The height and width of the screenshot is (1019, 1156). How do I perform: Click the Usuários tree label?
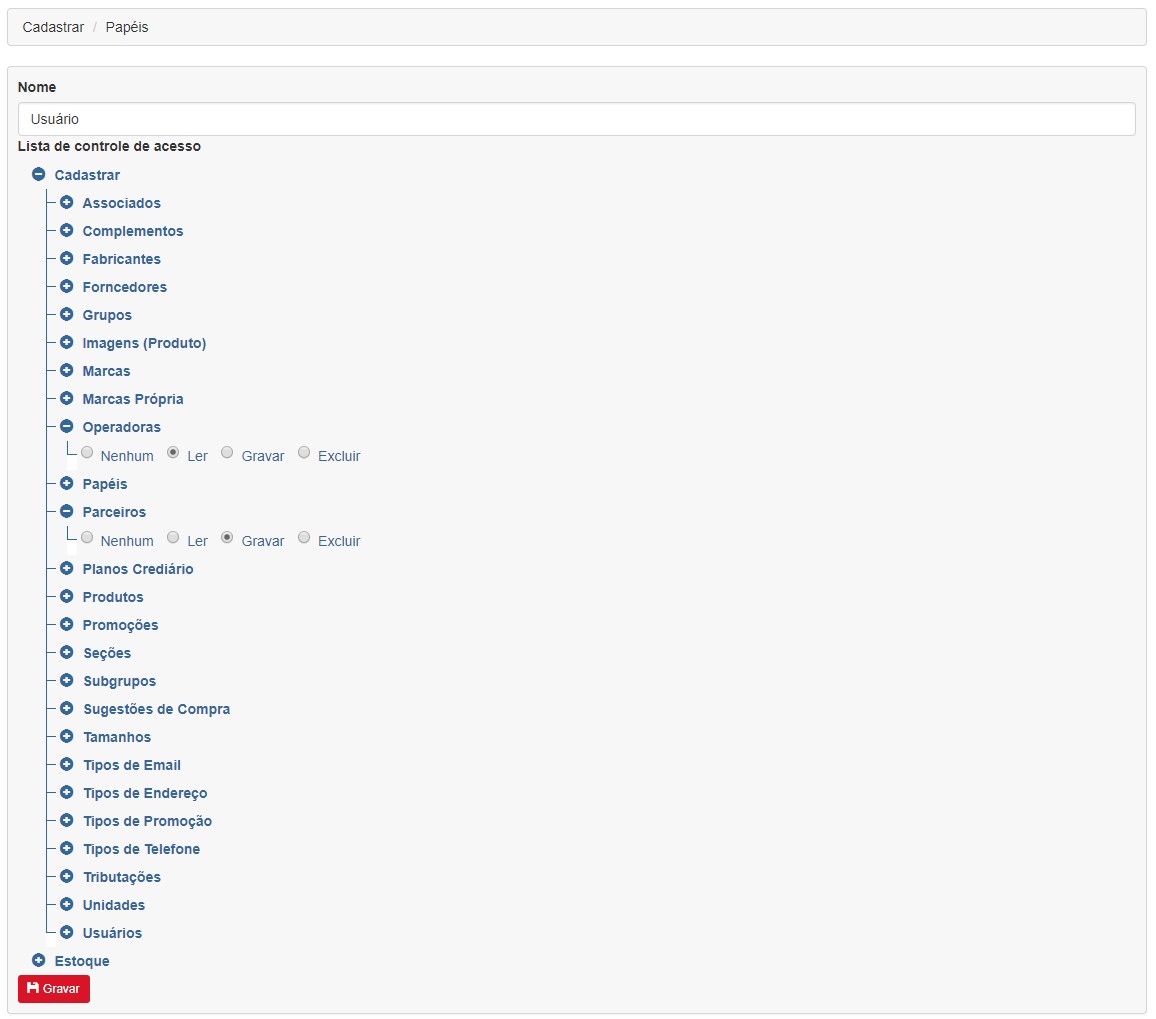112,933
